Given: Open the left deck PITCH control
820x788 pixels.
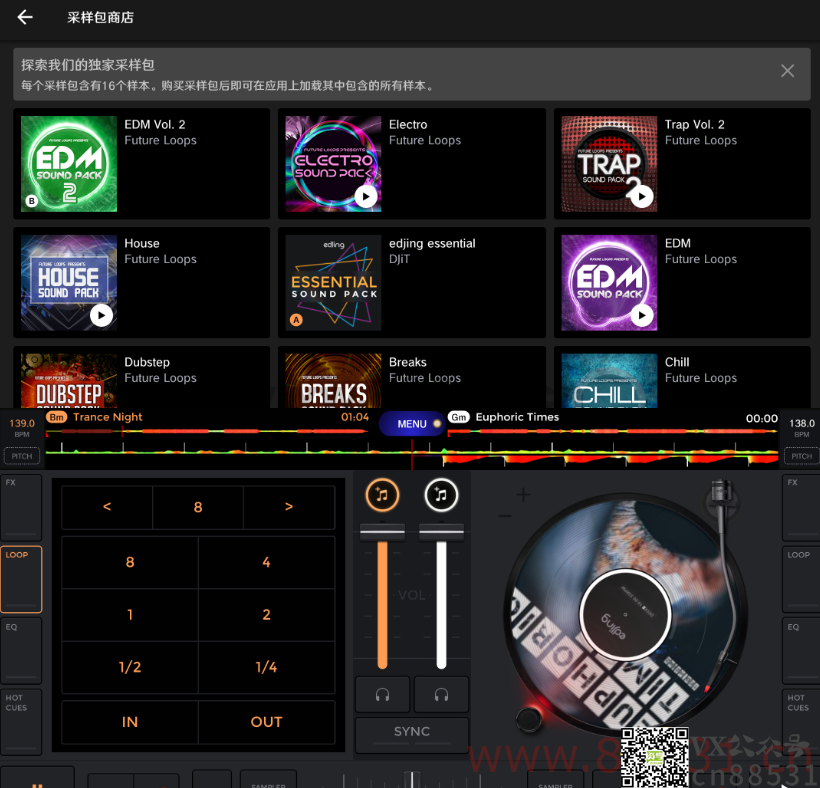Looking at the screenshot, I should 21,456.
